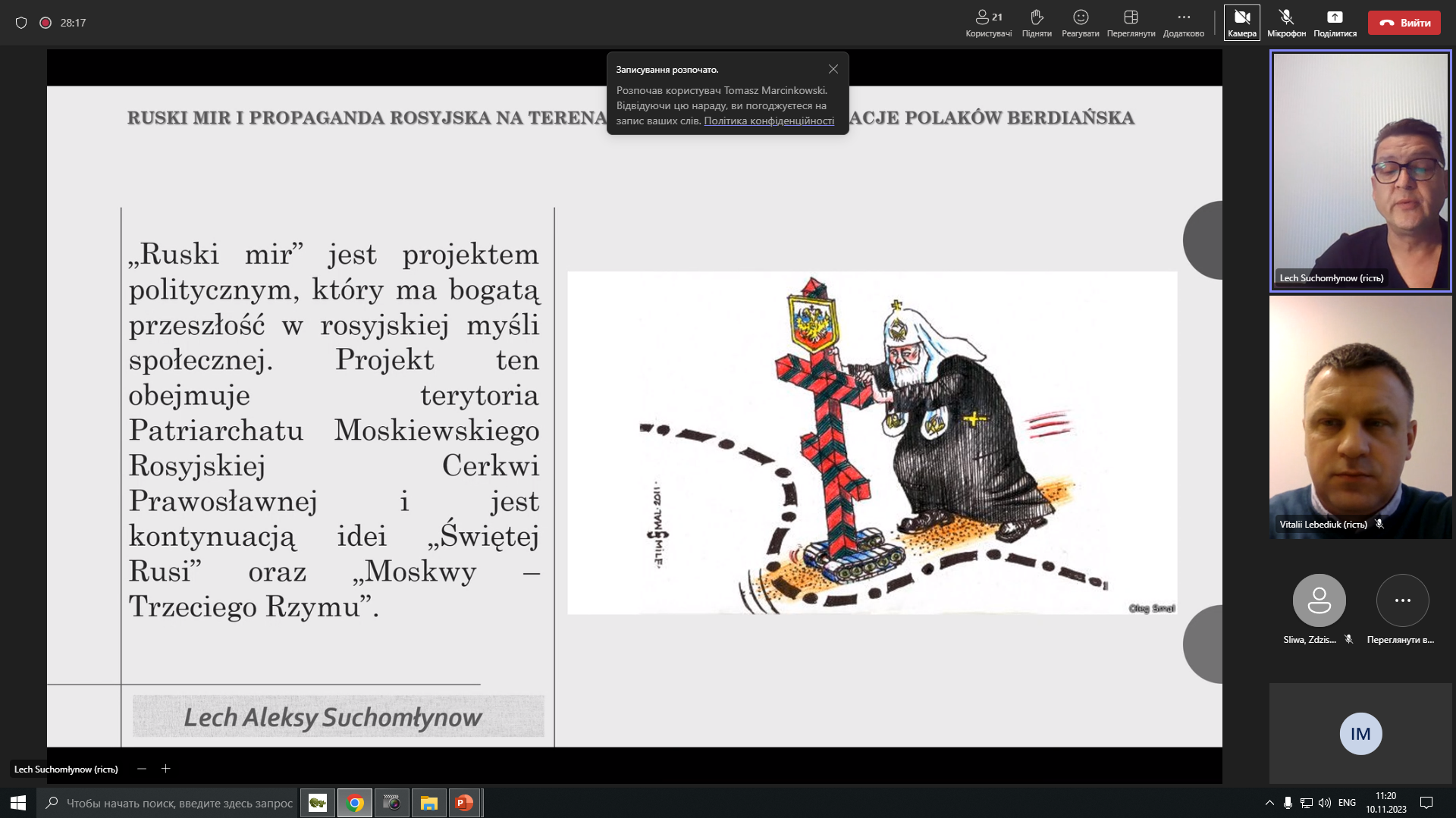This screenshot has height=818, width=1456.
Task: Open File Explorer from the taskbar
Action: coord(428,803)
